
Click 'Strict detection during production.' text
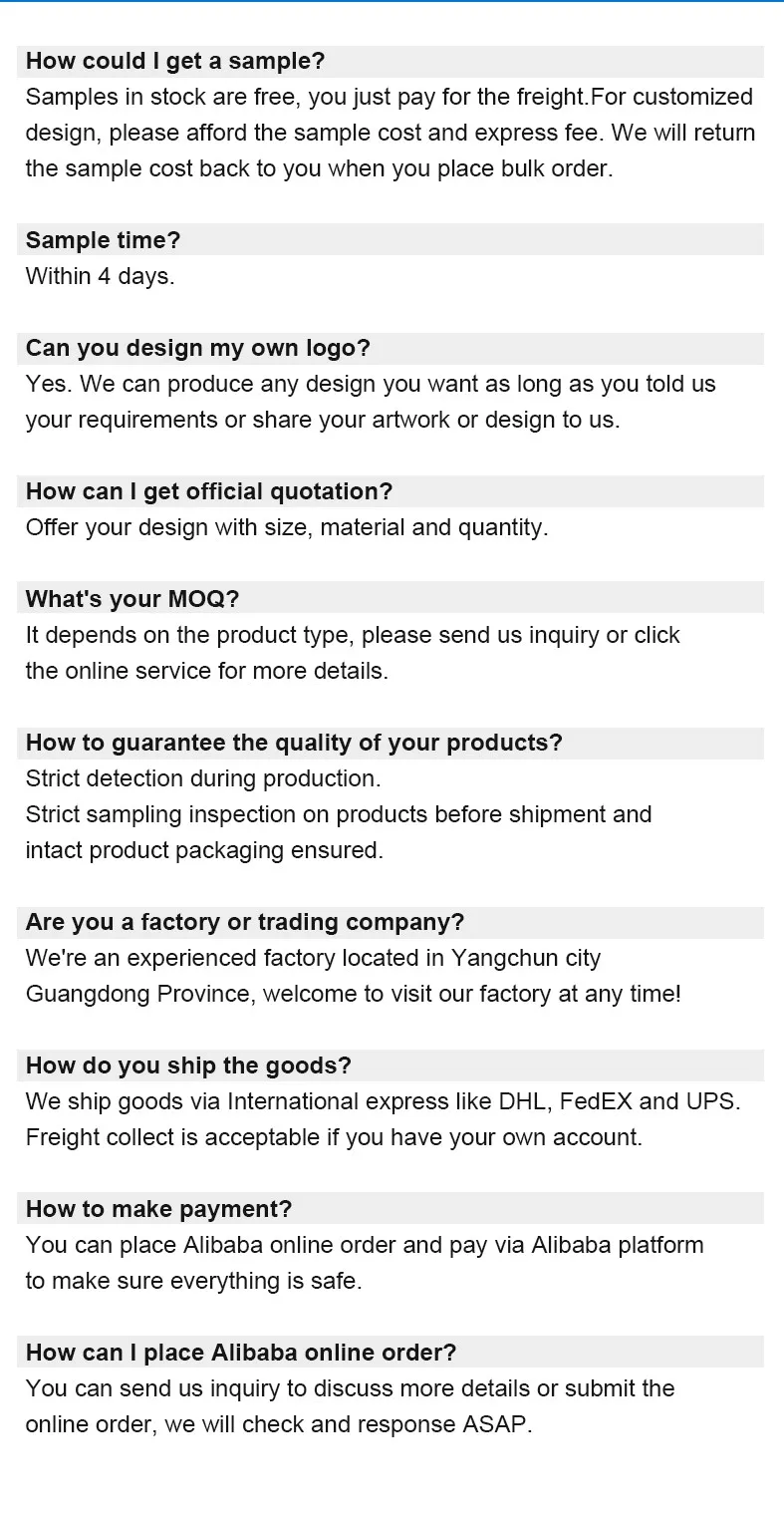(203, 778)
